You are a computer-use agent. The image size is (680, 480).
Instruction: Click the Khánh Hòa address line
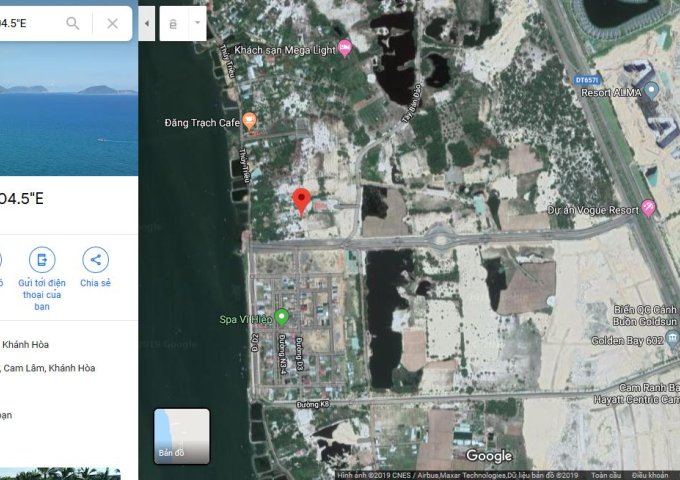point(26,345)
